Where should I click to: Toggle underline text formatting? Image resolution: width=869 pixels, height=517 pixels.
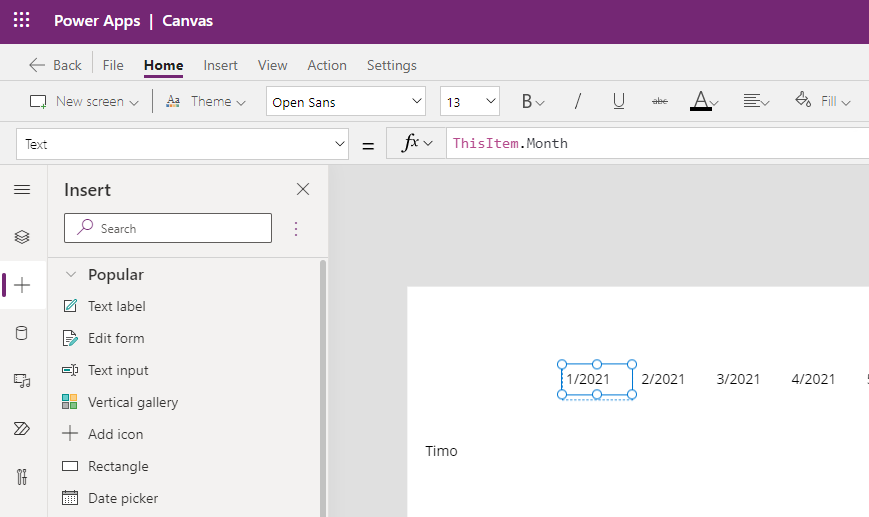coord(619,102)
